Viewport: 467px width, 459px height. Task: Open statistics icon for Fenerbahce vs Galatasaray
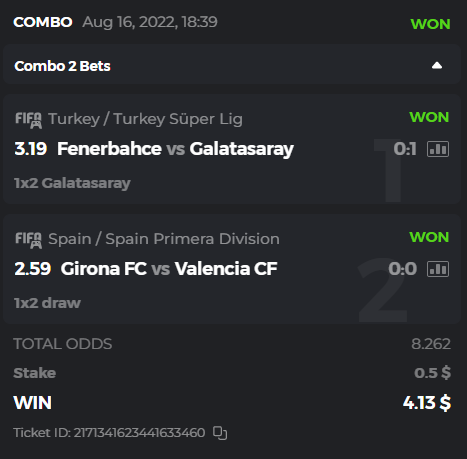click(x=438, y=149)
